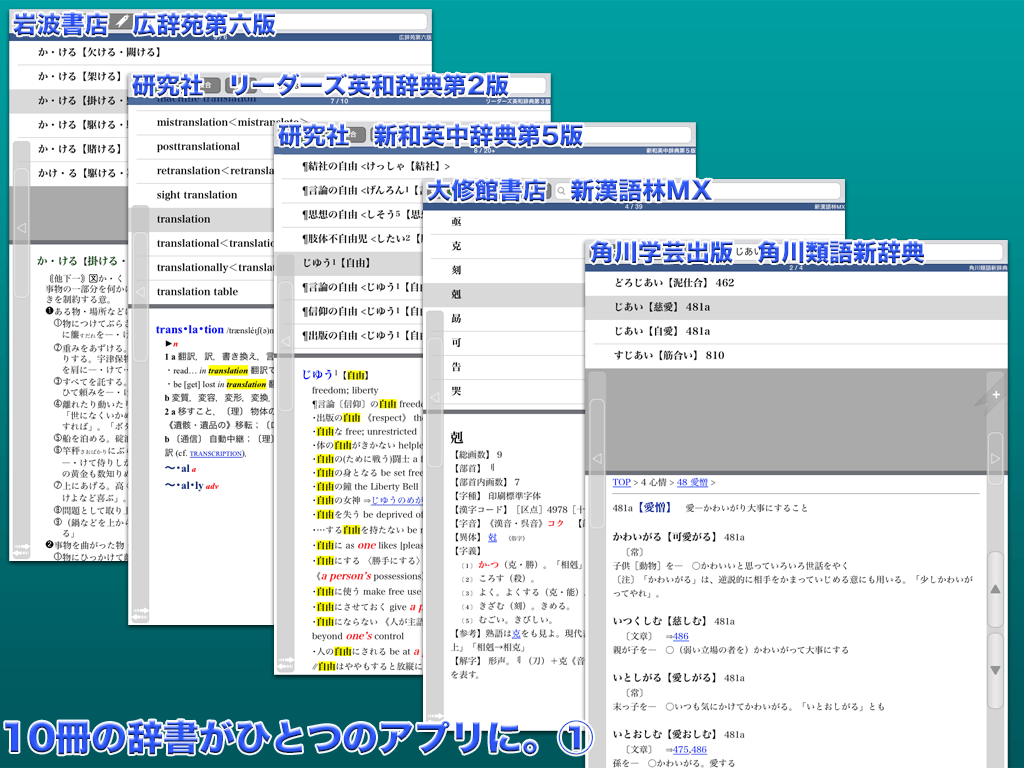Select the 克 row in kanji list
This screenshot has width=1024, height=768.
pos(504,246)
